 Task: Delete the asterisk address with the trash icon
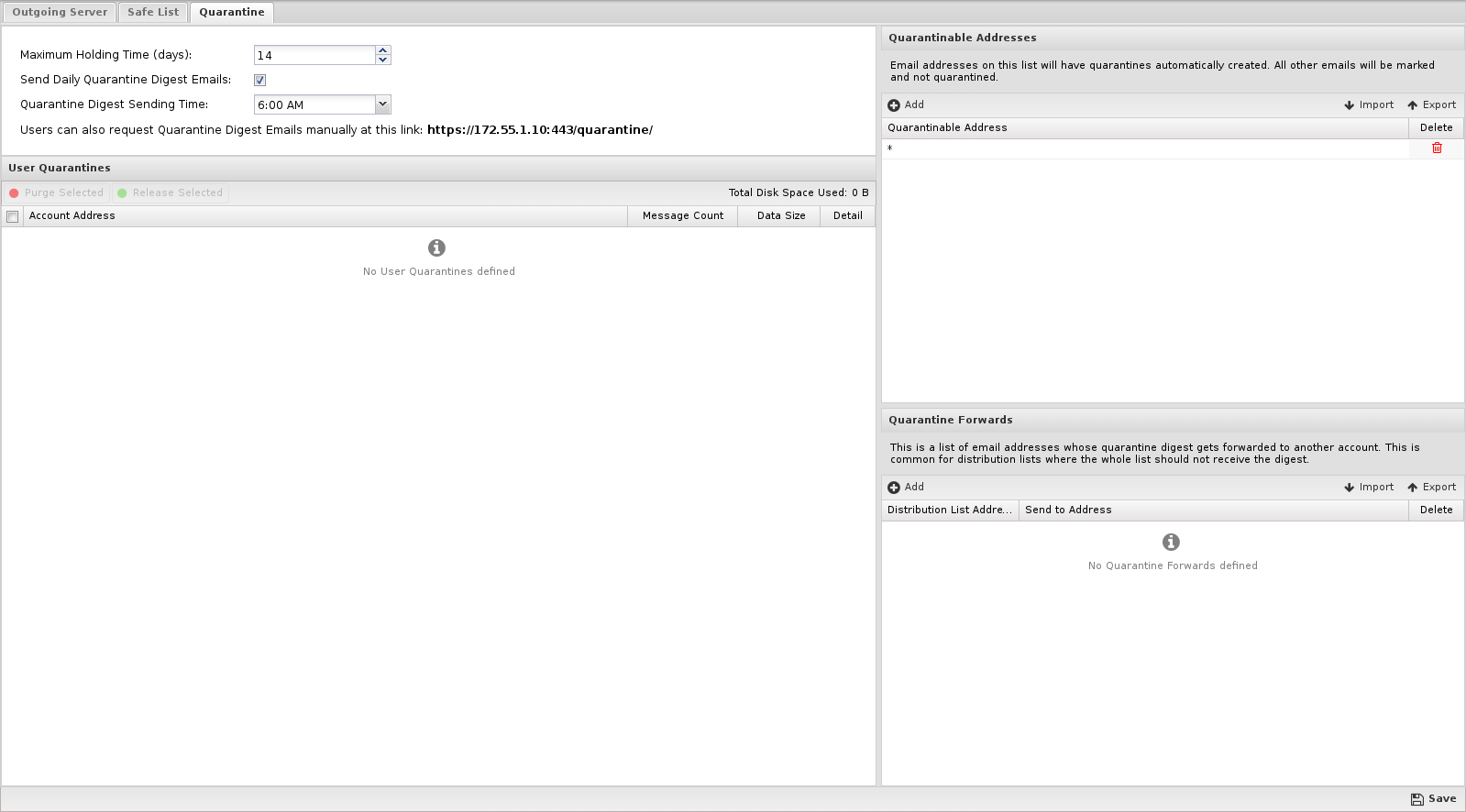1437,148
